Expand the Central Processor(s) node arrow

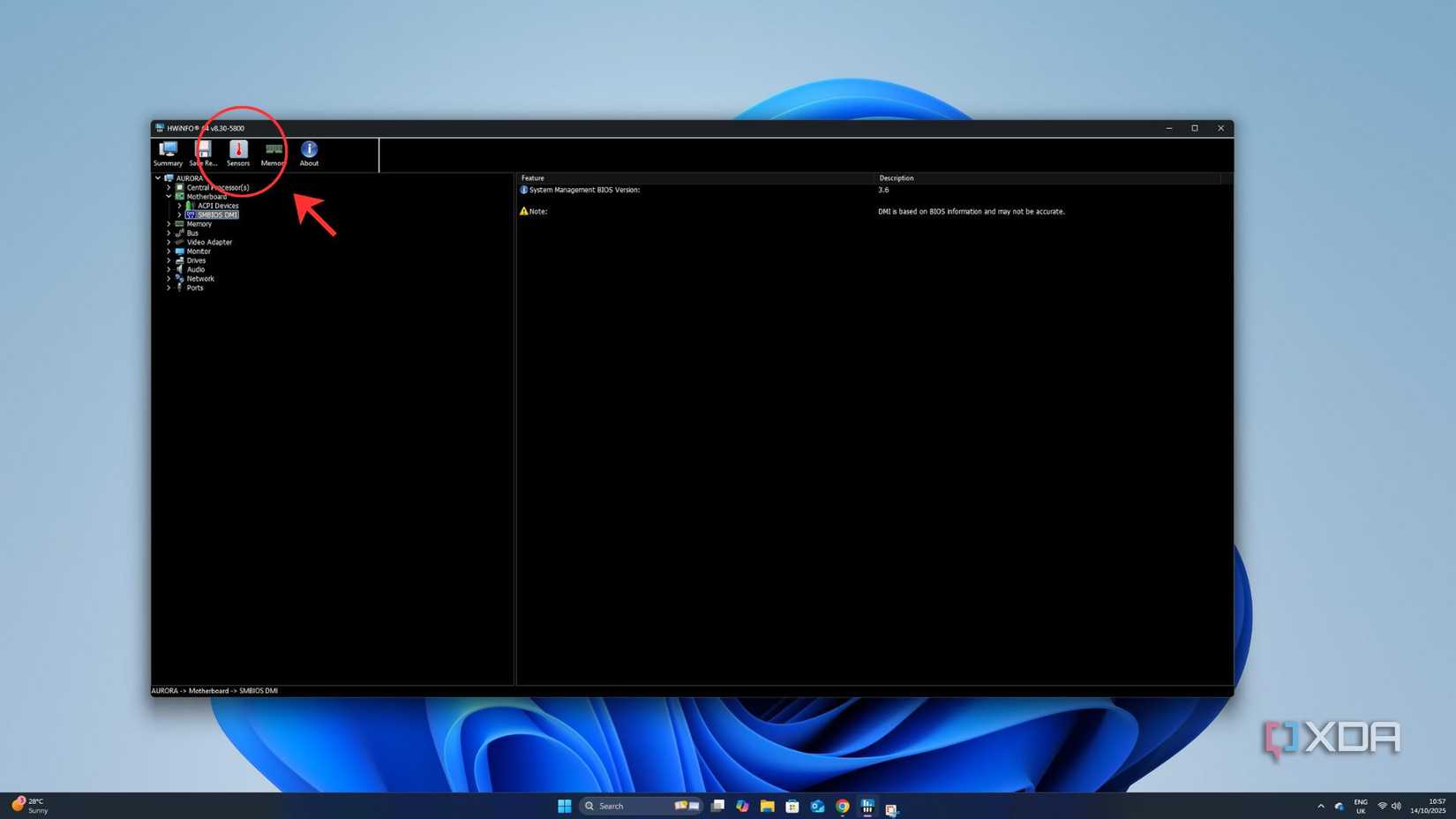click(x=169, y=187)
